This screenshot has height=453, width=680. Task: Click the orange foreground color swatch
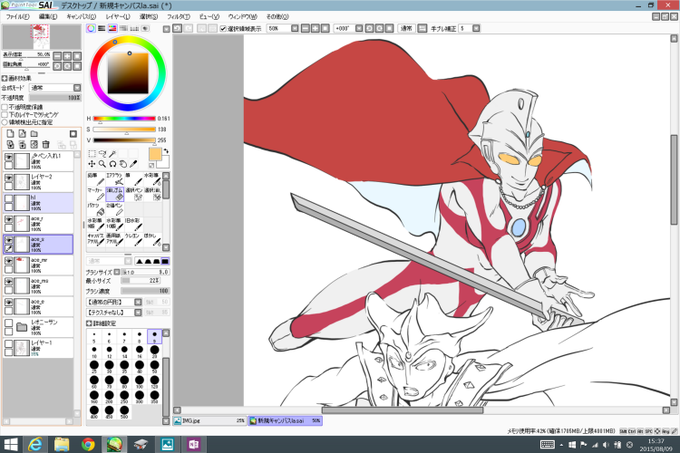pyautogui.click(x=155, y=154)
